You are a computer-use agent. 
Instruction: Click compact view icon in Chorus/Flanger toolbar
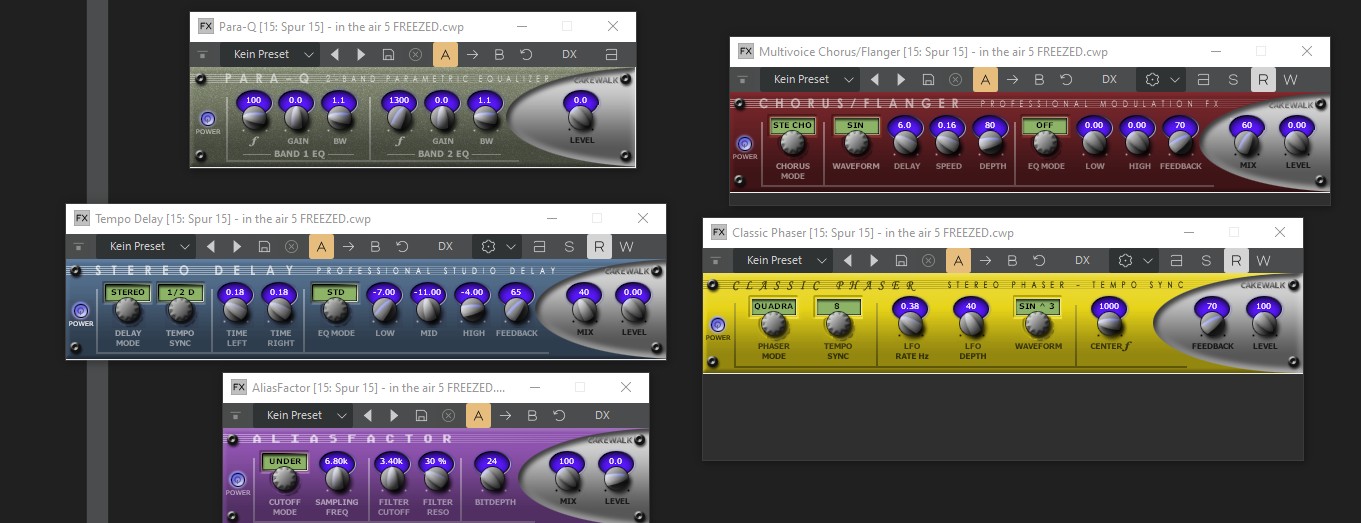(x=1204, y=80)
